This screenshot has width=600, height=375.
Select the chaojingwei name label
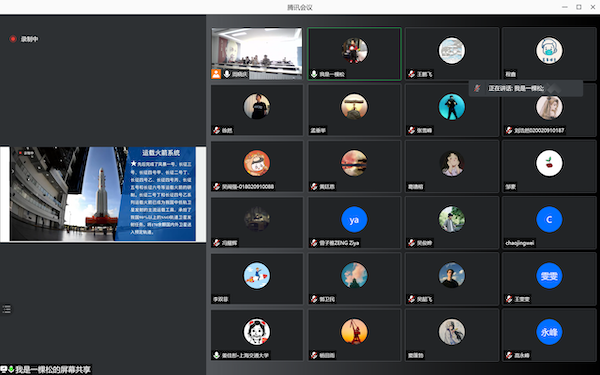coord(520,243)
